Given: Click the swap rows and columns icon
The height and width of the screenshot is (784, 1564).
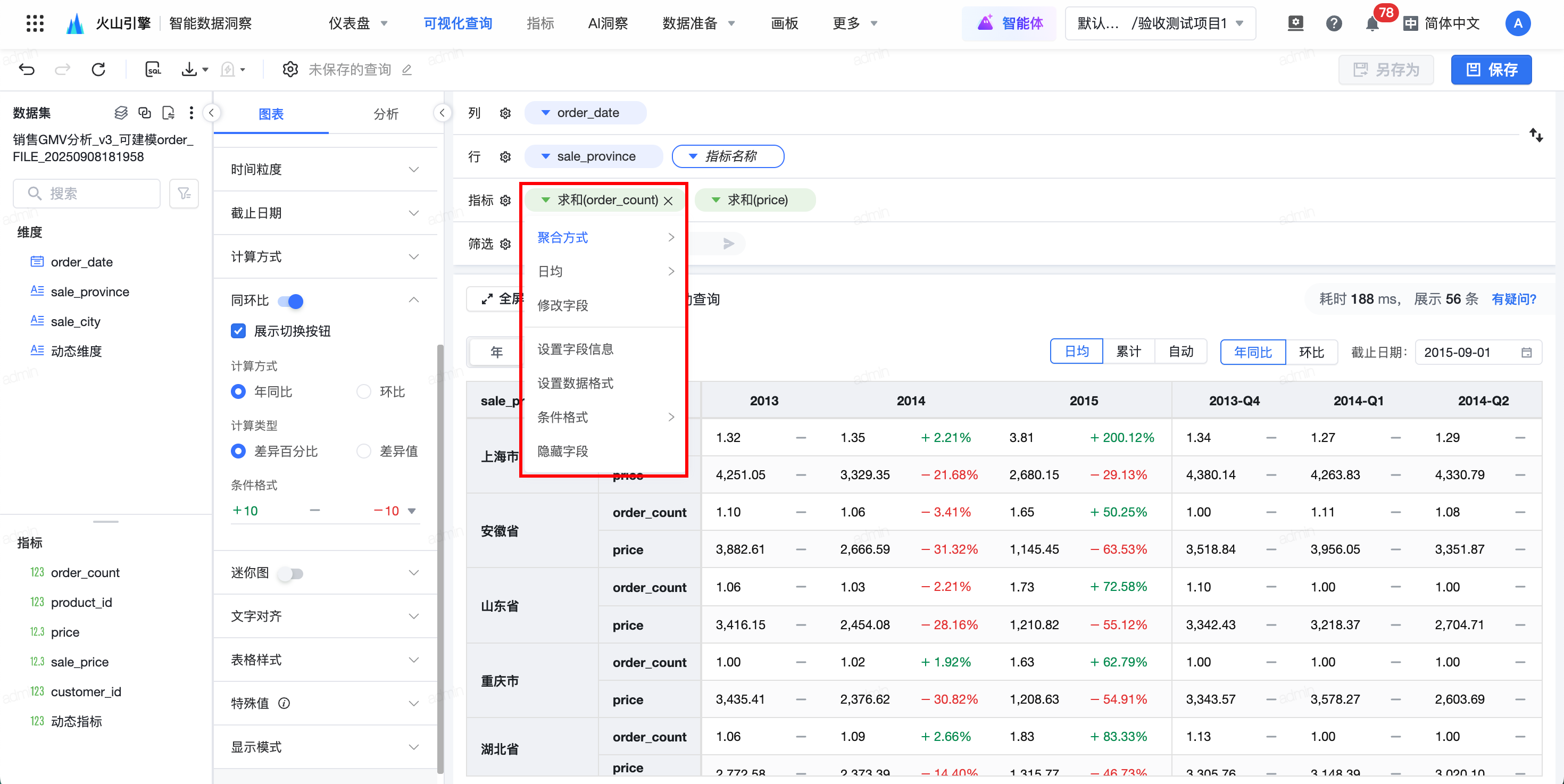Looking at the screenshot, I should [x=1535, y=135].
